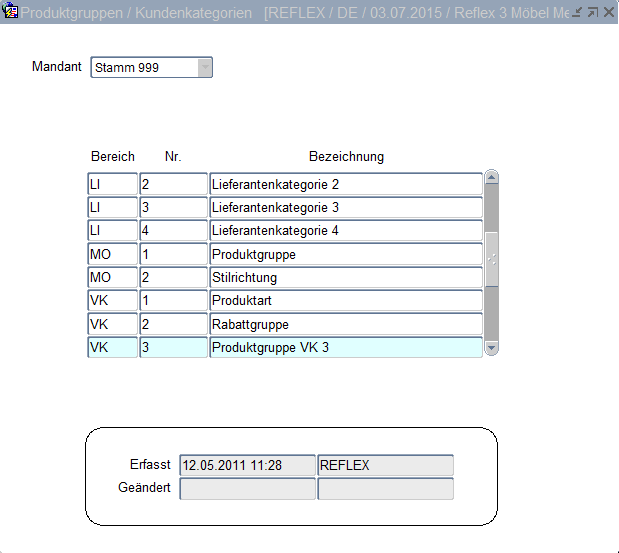Image resolution: width=619 pixels, height=553 pixels.
Task: Click the Mandant field showing Stamm 999
Action: coord(144,68)
